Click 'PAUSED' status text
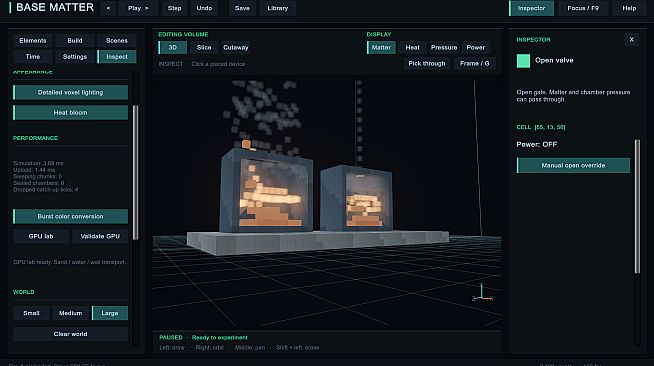This screenshot has width=654, height=366. pyautogui.click(x=171, y=337)
